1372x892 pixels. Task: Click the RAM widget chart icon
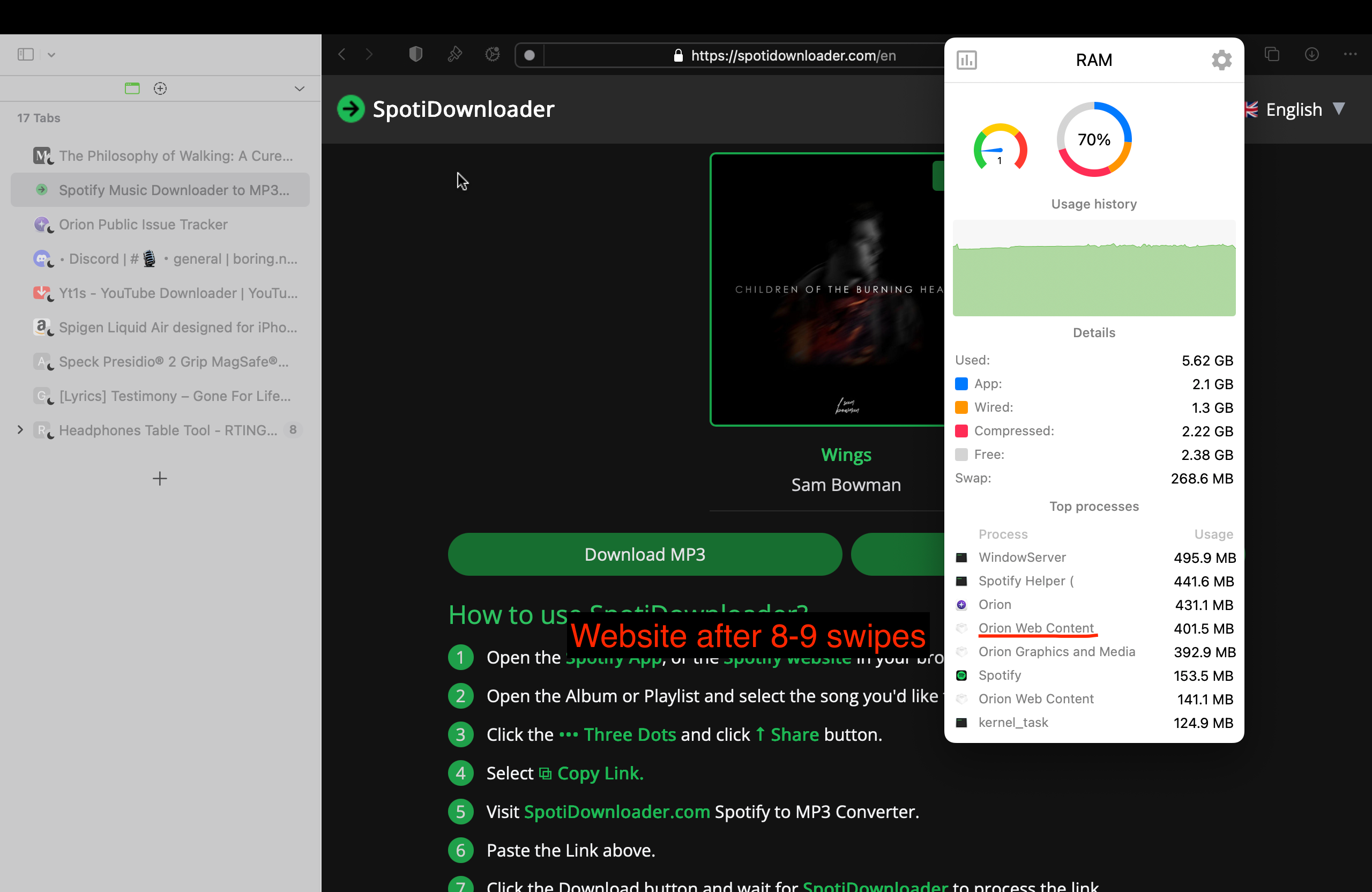[966, 60]
